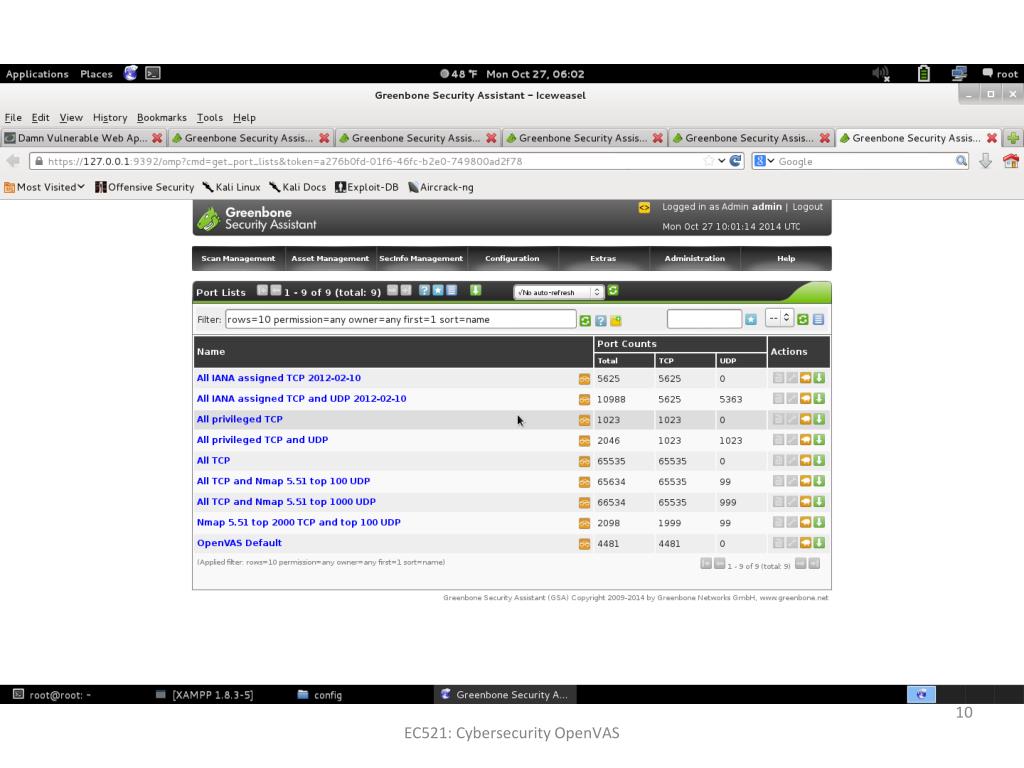Open the Scan Management menu

(x=238, y=259)
